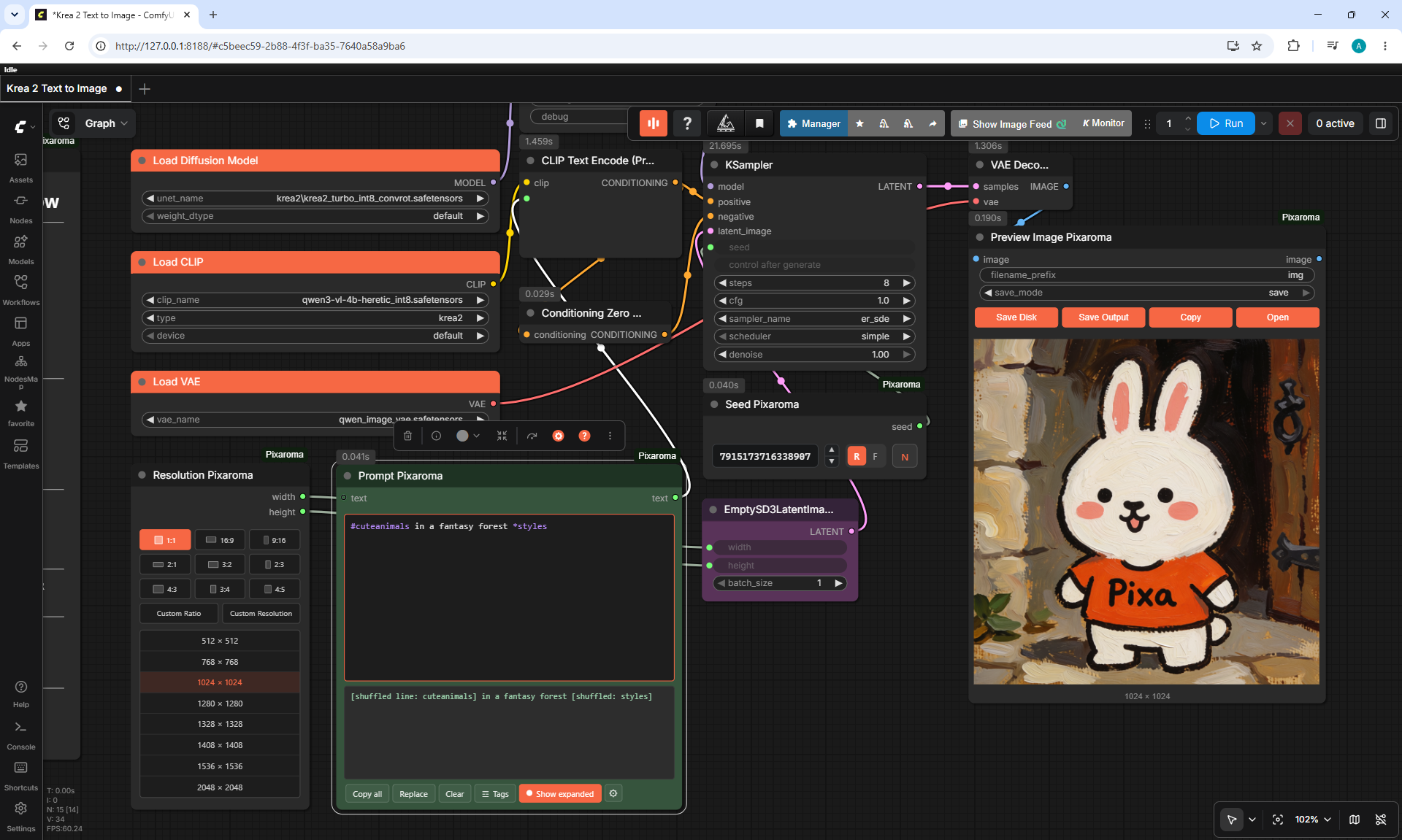Click the Custom Resolution button
1402x840 pixels.
click(x=261, y=614)
